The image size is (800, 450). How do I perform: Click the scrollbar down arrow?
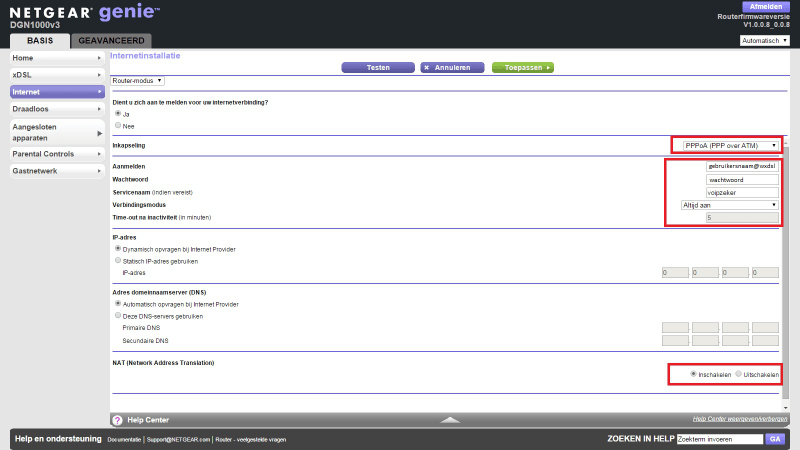(786, 408)
